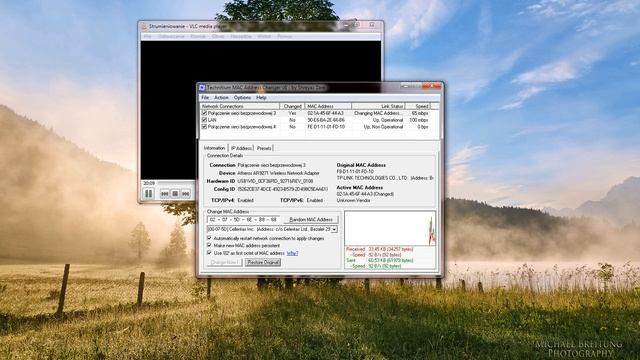
Task: Toggle checkbox for LAN connection
Action: 204,120
